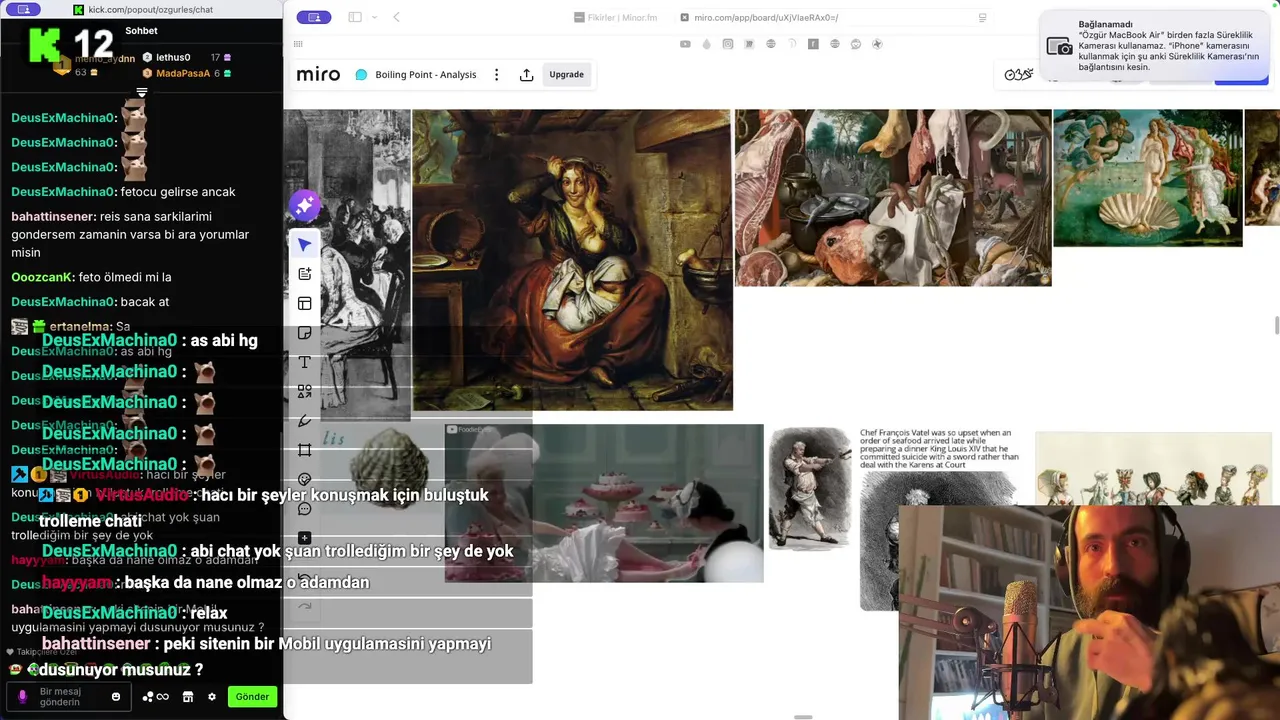Click the reader view icon in address bar

click(x=982, y=17)
